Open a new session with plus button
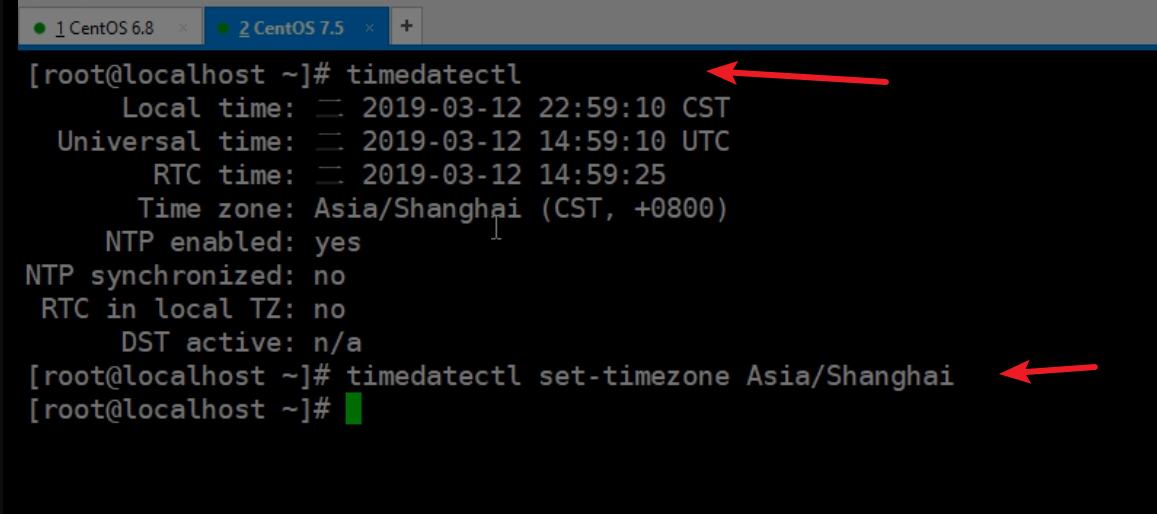The width and height of the screenshot is (1157, 514). pos(406,26)
